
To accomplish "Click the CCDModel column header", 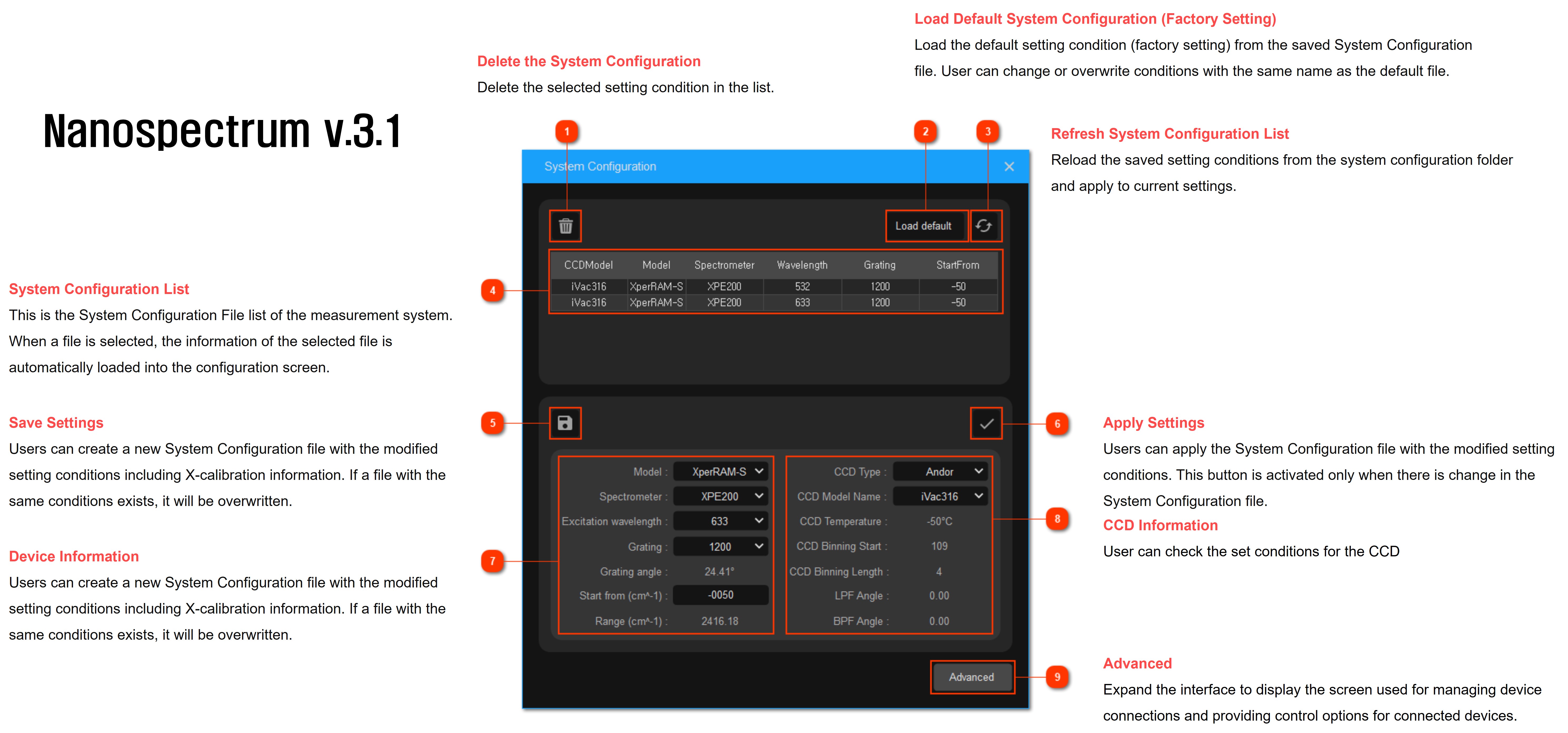I will pos(588,265).
